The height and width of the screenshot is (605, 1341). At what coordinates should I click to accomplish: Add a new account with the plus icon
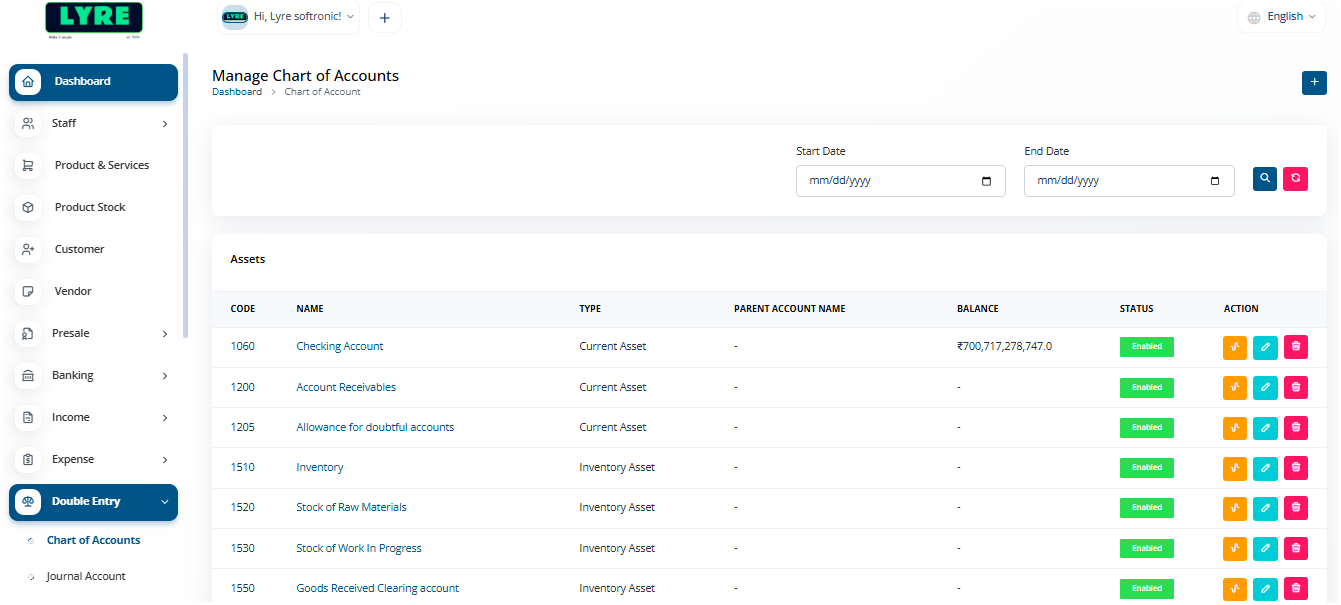point(1314,82)
